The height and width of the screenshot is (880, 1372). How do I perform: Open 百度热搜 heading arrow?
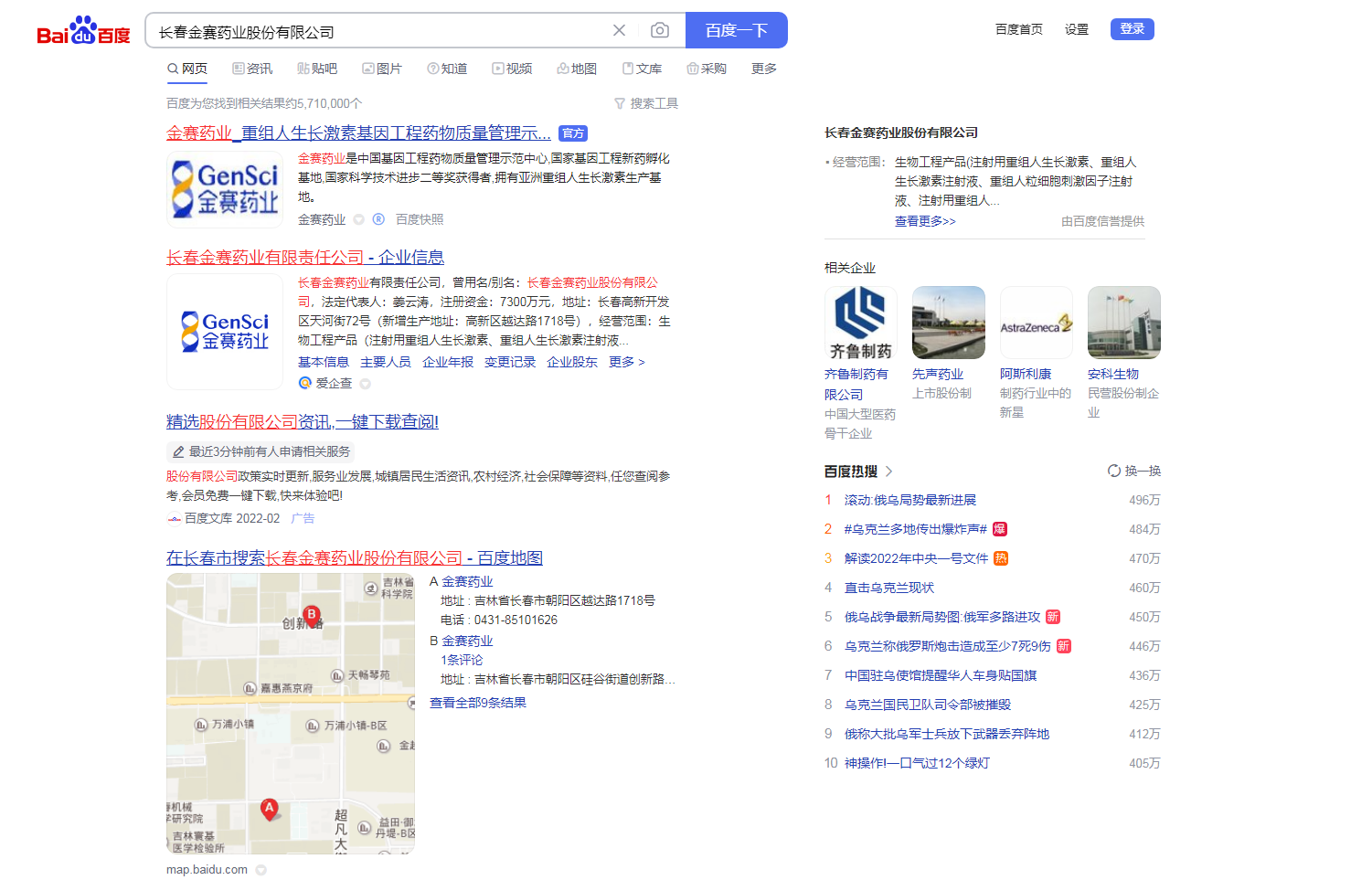889,472
